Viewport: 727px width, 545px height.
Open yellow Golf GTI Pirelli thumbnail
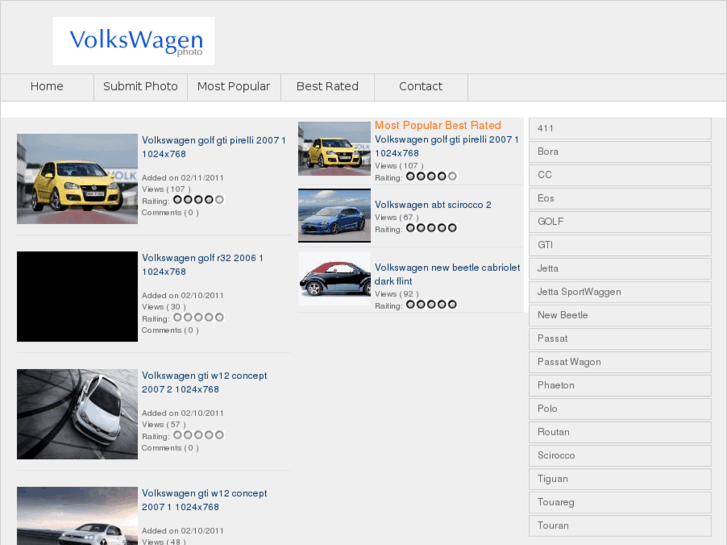pyautogui.click(x=77, y=178)
